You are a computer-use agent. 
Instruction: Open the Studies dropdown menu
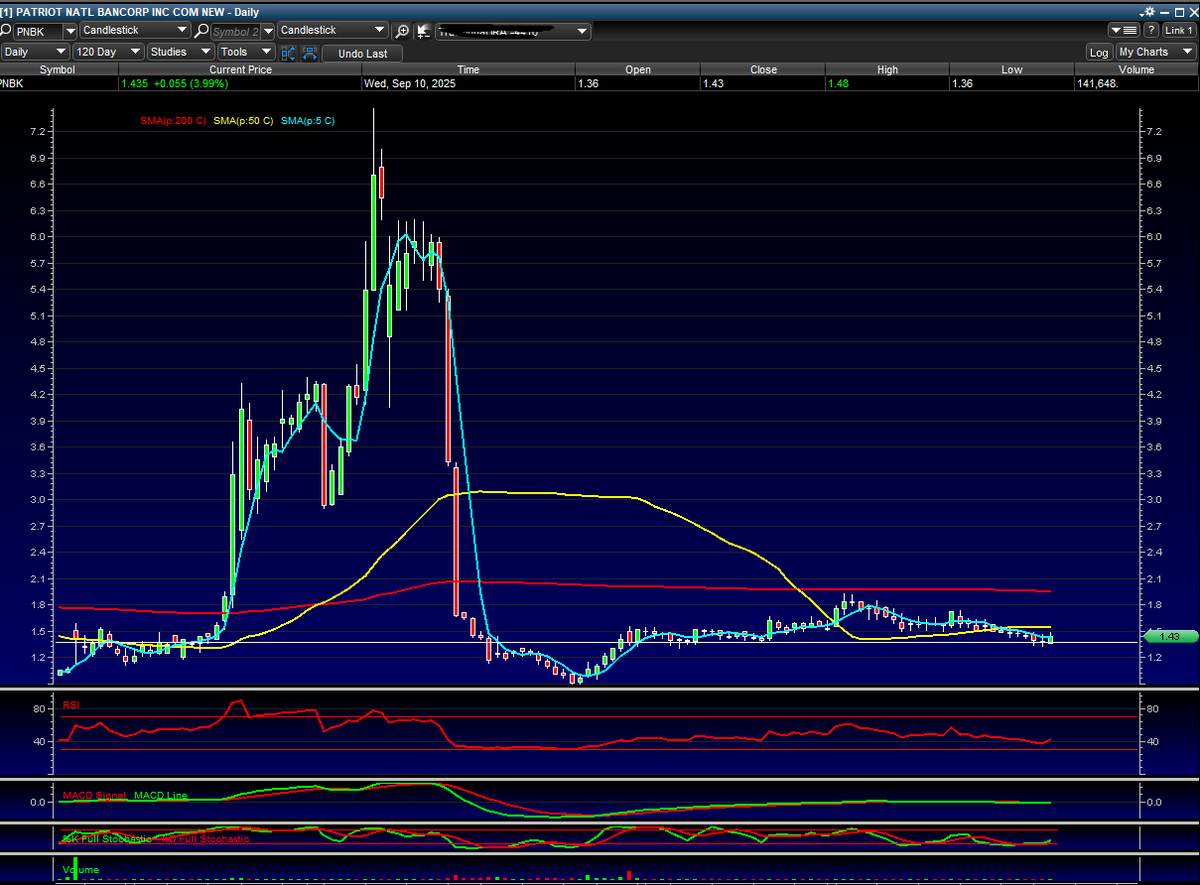coord(181,52)
